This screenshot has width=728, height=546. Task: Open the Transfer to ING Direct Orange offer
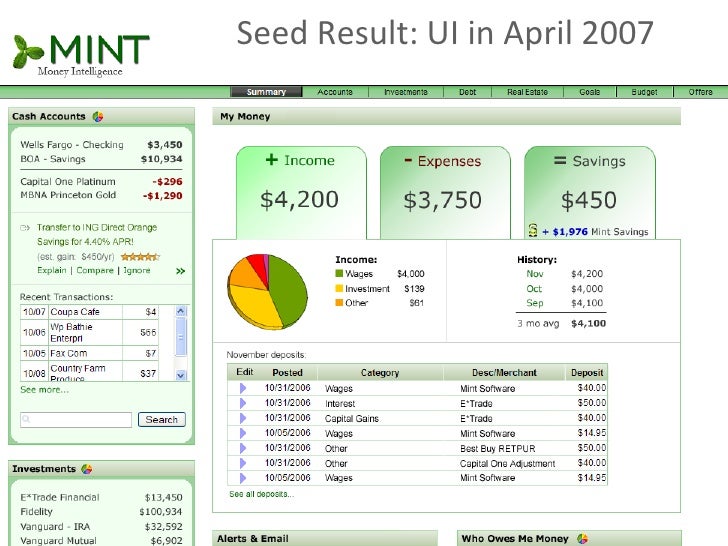pyautogui.click(x=97, y=234)
